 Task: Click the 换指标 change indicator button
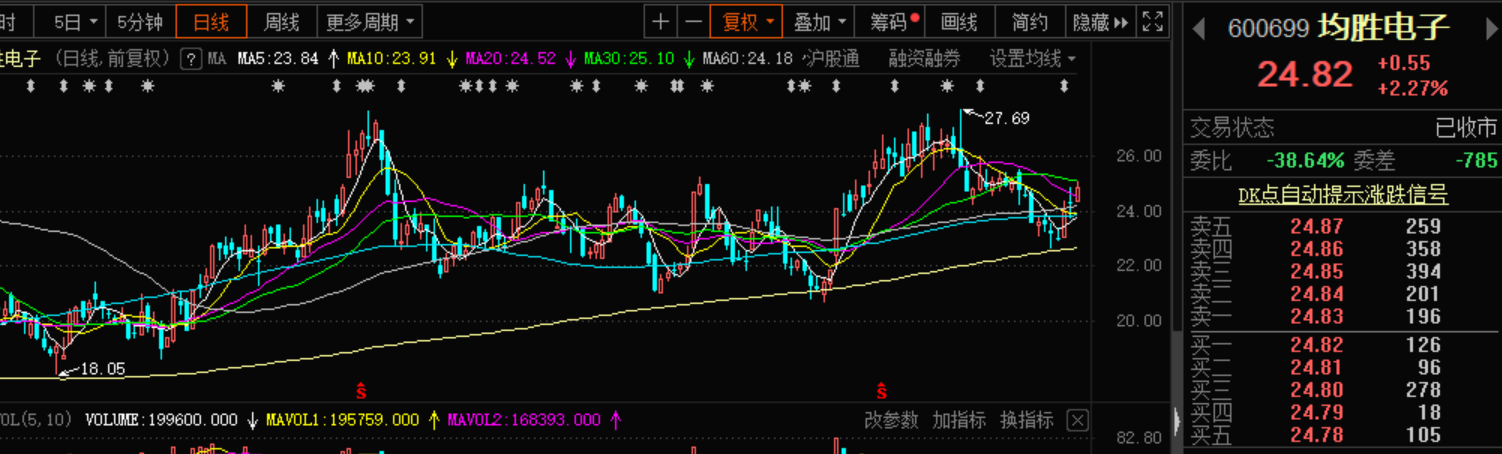(1026, 421)
